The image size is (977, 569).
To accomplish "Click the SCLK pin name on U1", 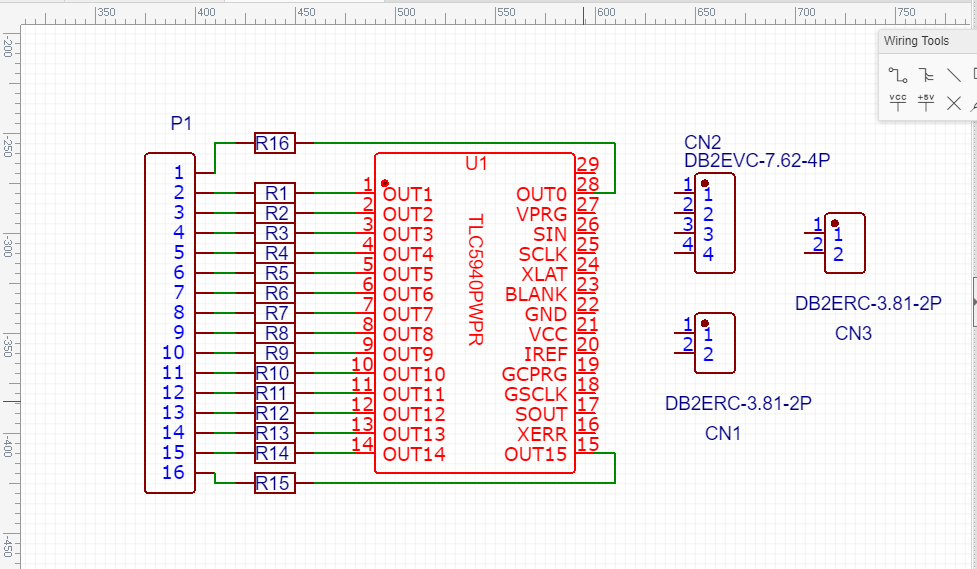I will pyautogui.click(x=543, y=254).
